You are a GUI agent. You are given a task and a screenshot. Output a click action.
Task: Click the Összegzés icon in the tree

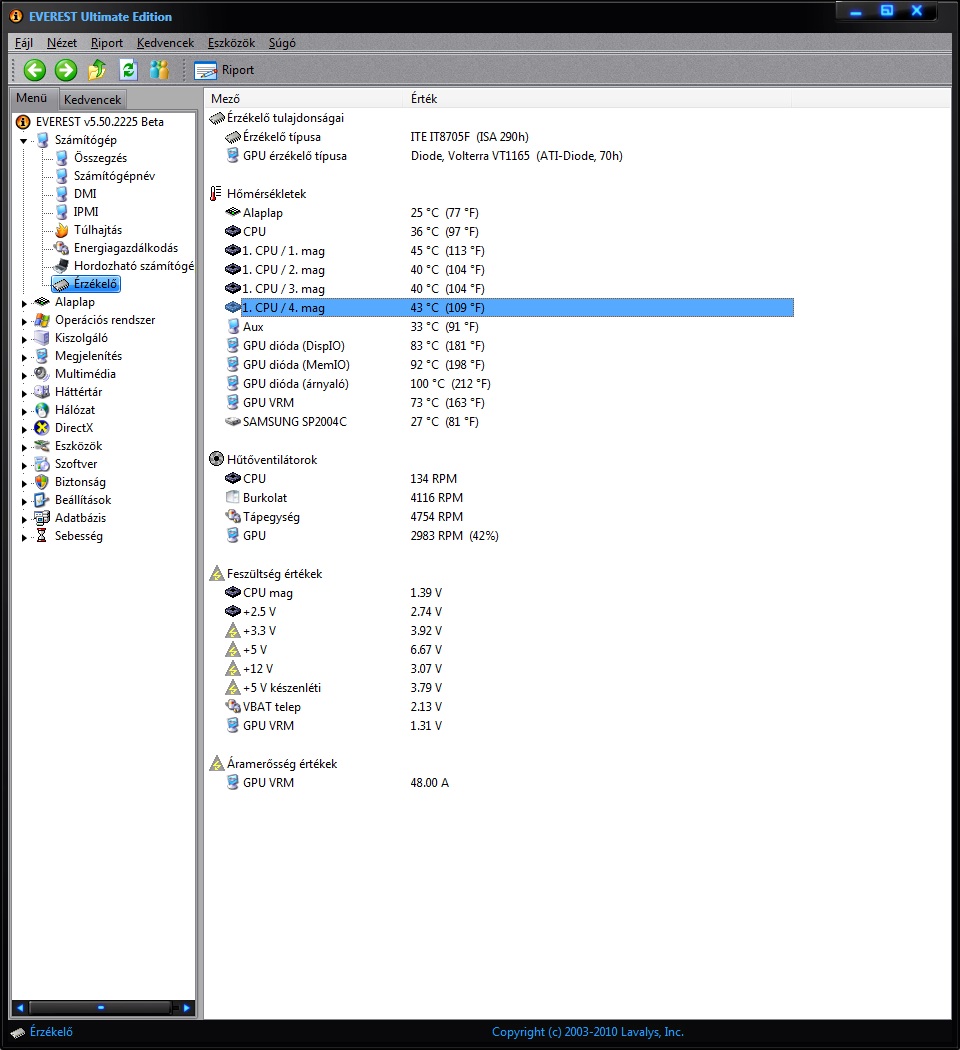pos(62,158)
